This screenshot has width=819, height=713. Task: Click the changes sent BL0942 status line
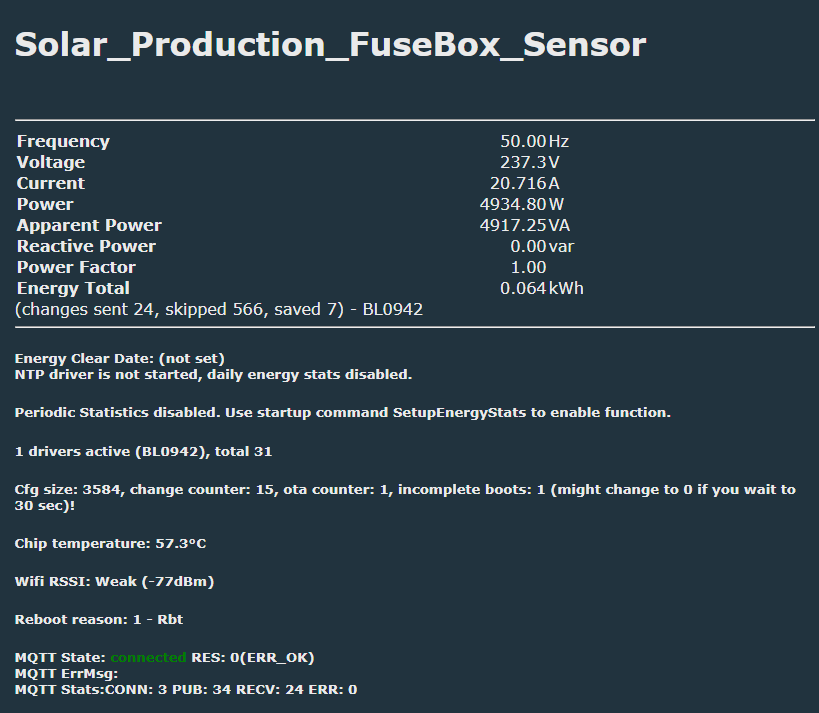point(219,310)
